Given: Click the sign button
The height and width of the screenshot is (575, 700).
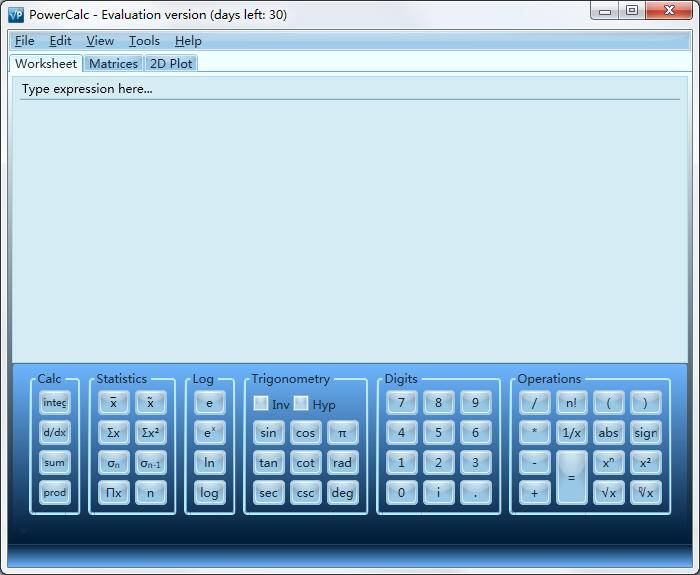Looking at the screenshot, I should (x=646, y=433).
